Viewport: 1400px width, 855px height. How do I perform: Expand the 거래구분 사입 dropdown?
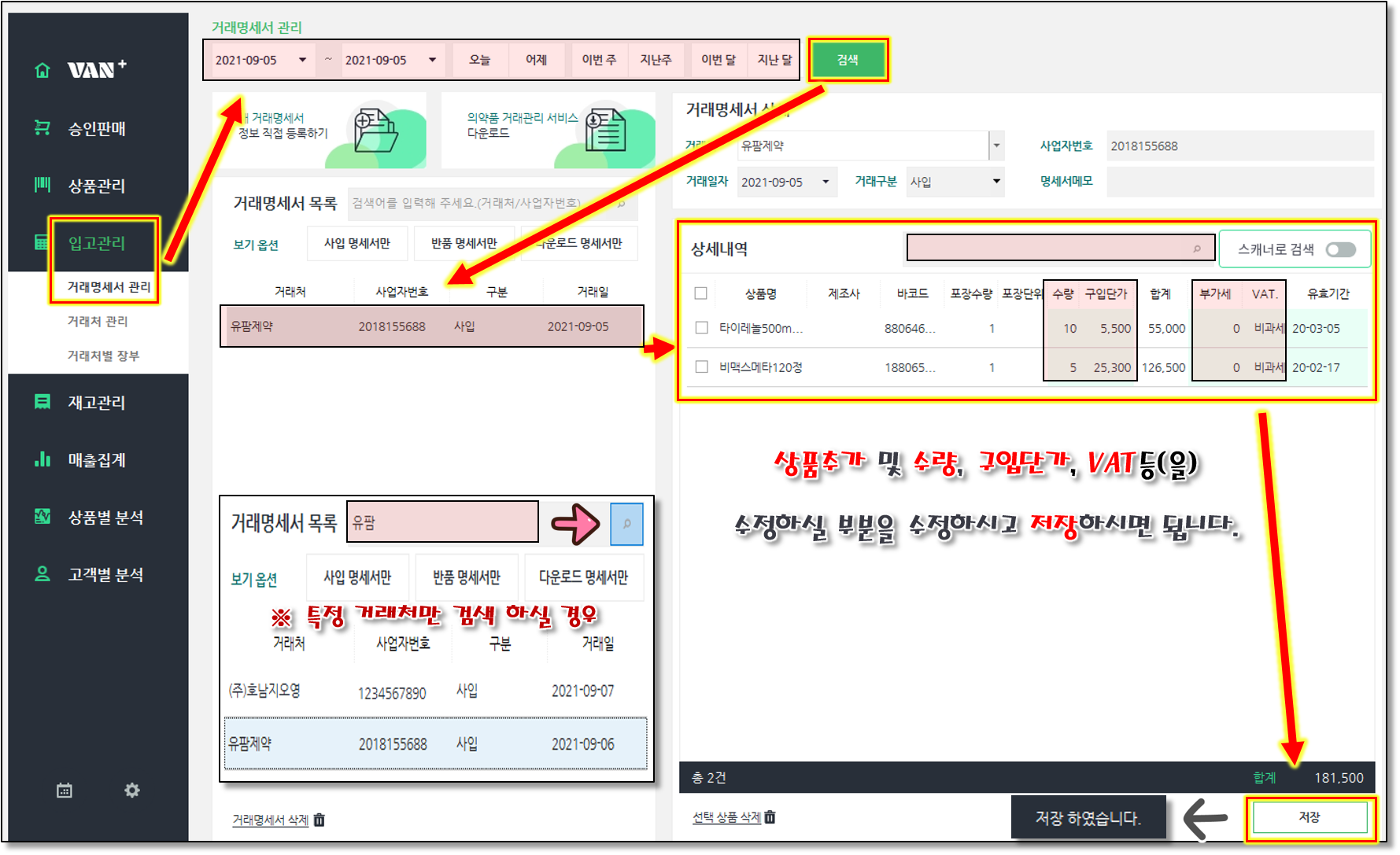click(996, 182)
